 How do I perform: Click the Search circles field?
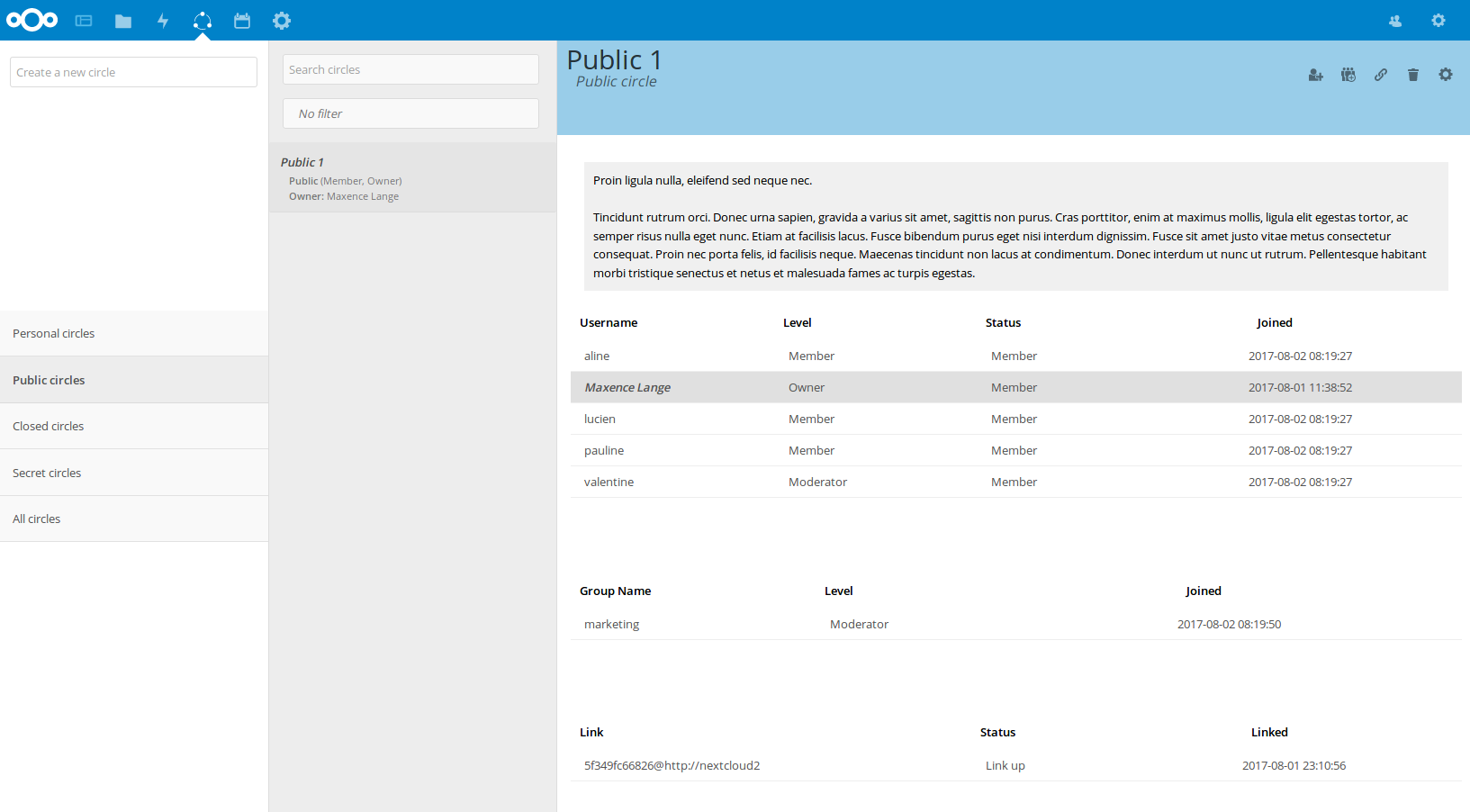[410, 69]
